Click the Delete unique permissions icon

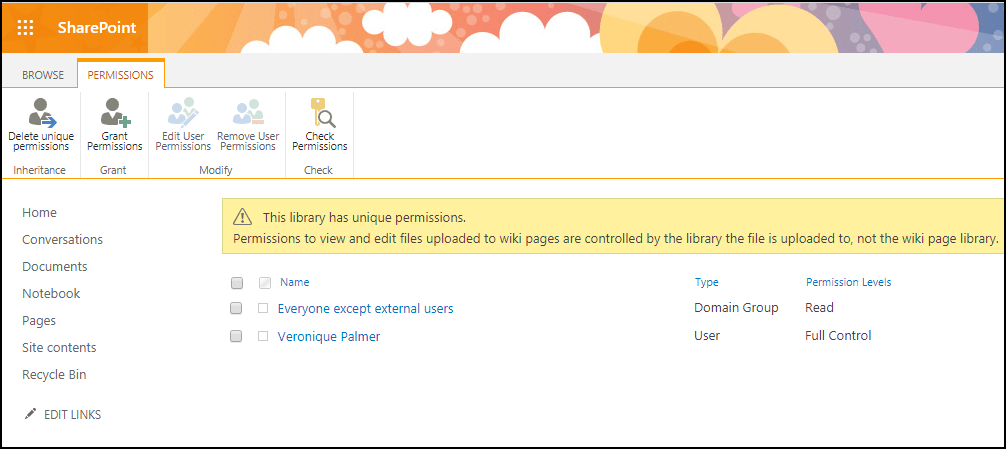point(40,111)
